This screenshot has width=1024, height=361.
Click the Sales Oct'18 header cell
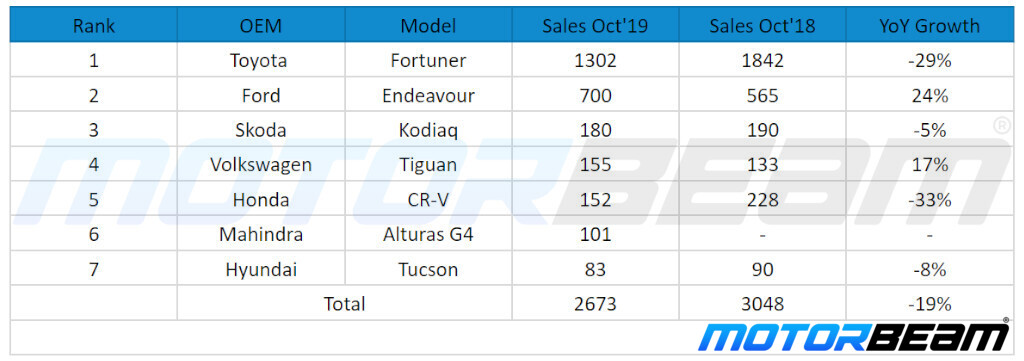(762, 26)
